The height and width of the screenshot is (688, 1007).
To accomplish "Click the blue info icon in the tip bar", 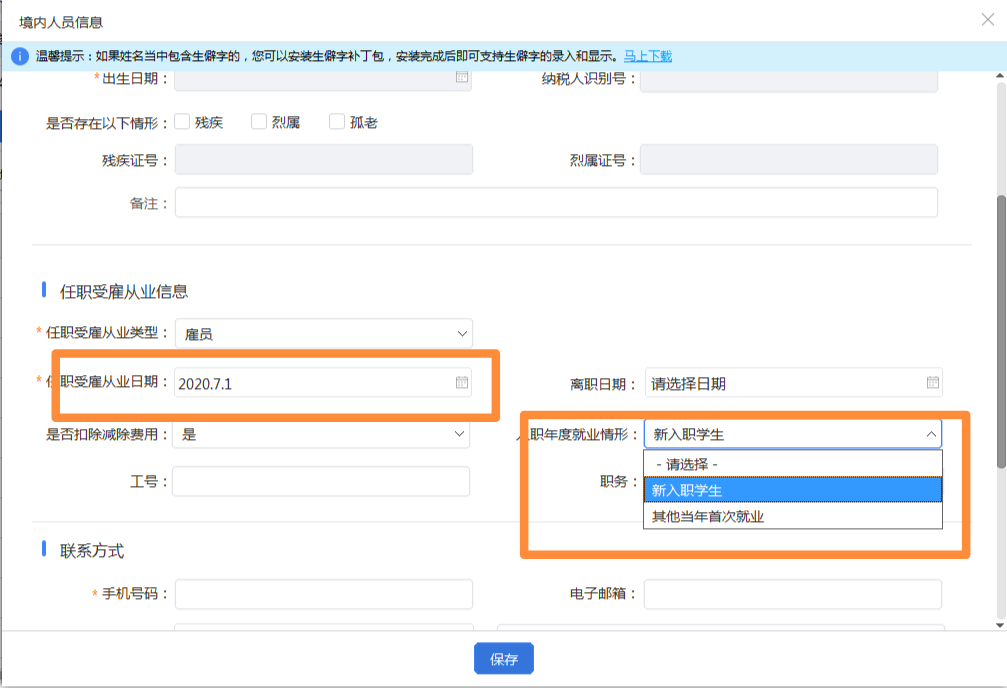I will [20, 57].
